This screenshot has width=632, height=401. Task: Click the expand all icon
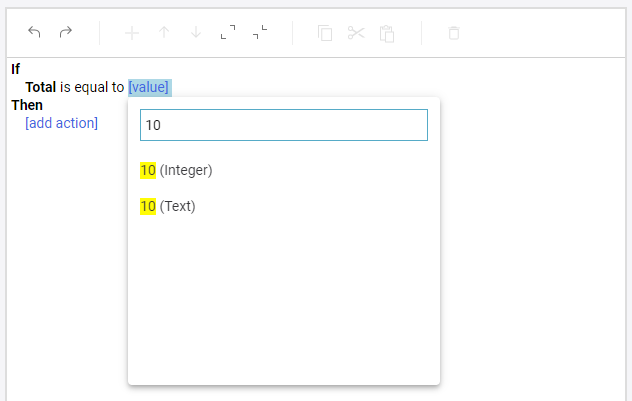tap(228, 33)
